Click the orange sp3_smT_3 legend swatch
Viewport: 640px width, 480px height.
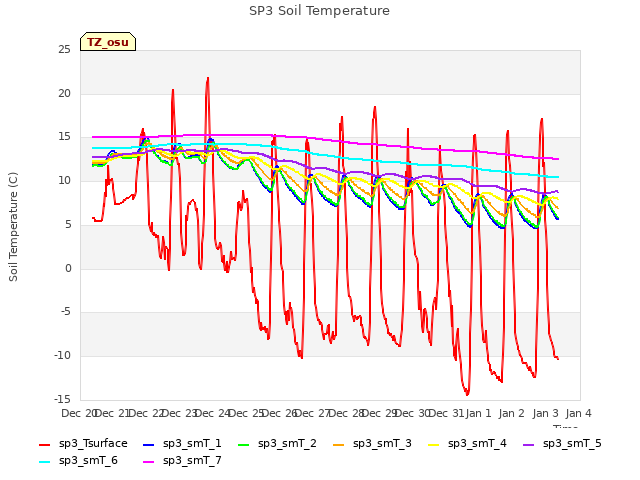339,444
